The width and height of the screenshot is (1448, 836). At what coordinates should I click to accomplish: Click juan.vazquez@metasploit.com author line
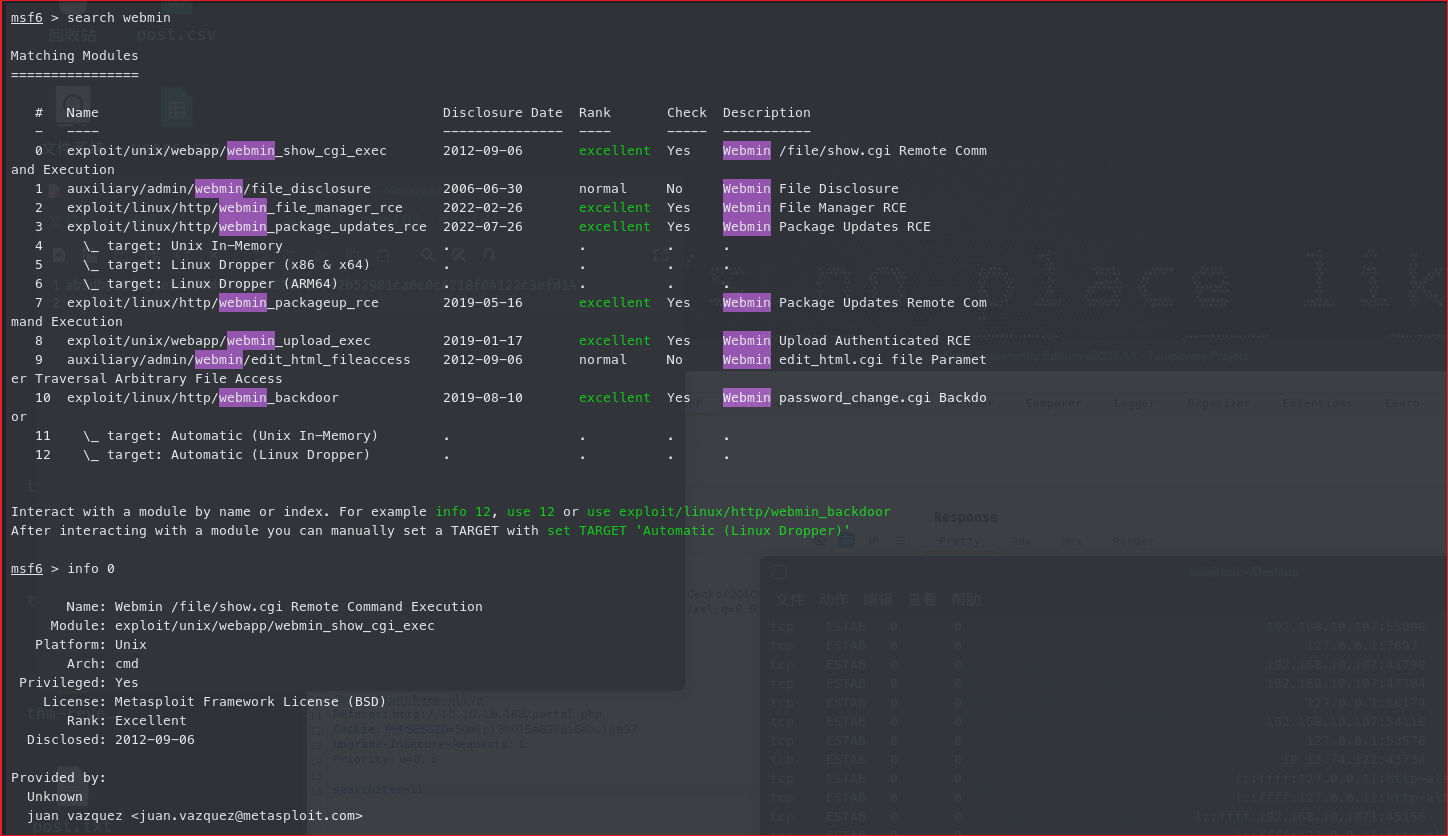[195, 815]
